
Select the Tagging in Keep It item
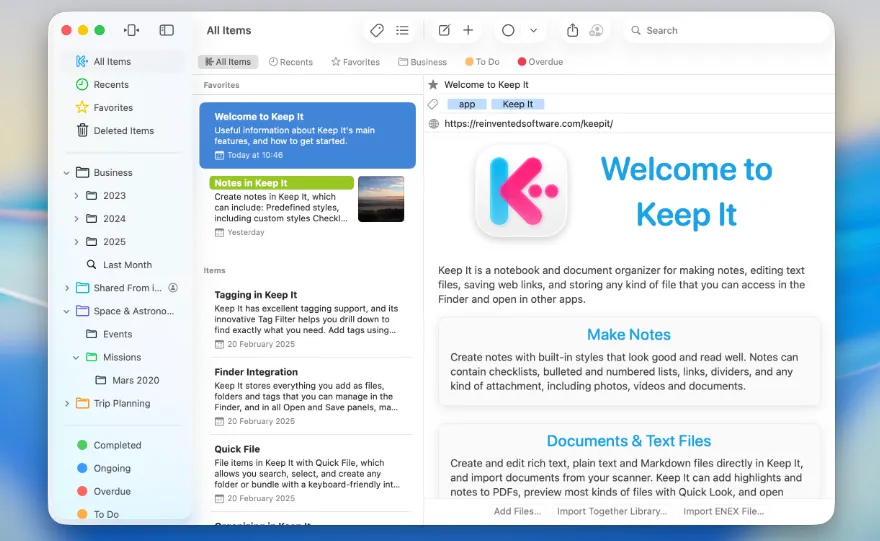point(308,319)
